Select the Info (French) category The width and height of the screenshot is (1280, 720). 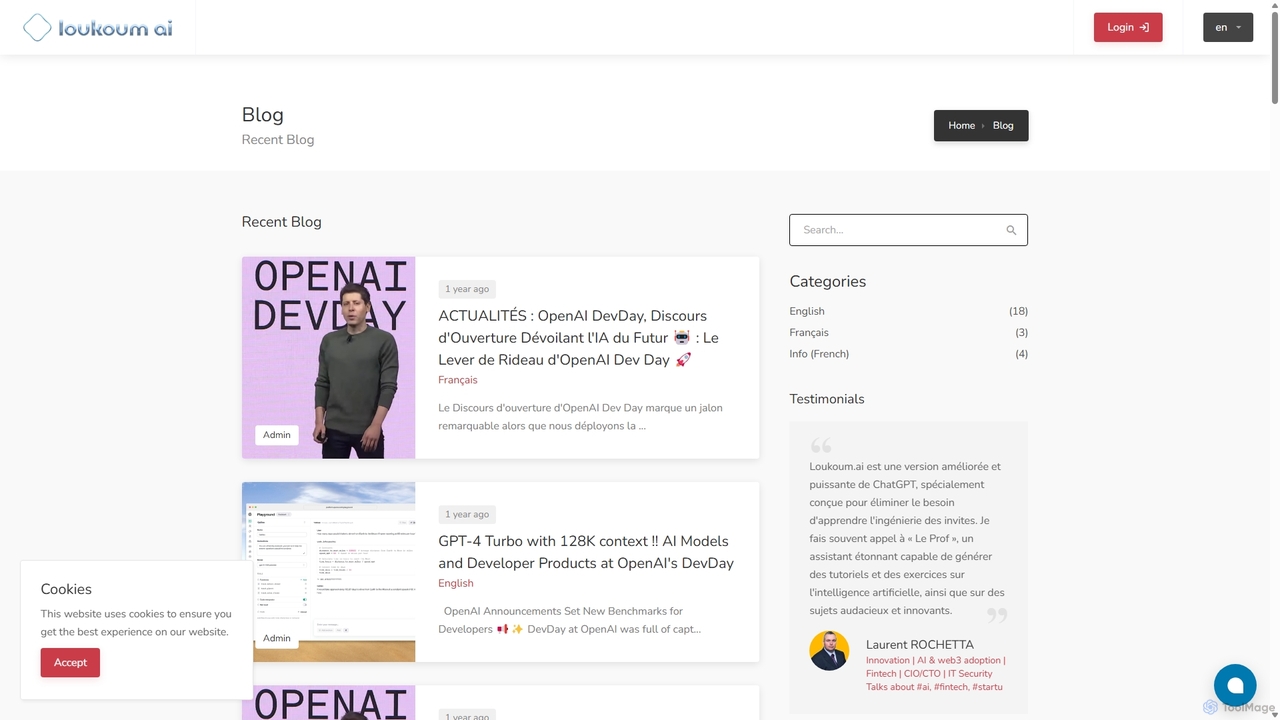tap(819, 354)
